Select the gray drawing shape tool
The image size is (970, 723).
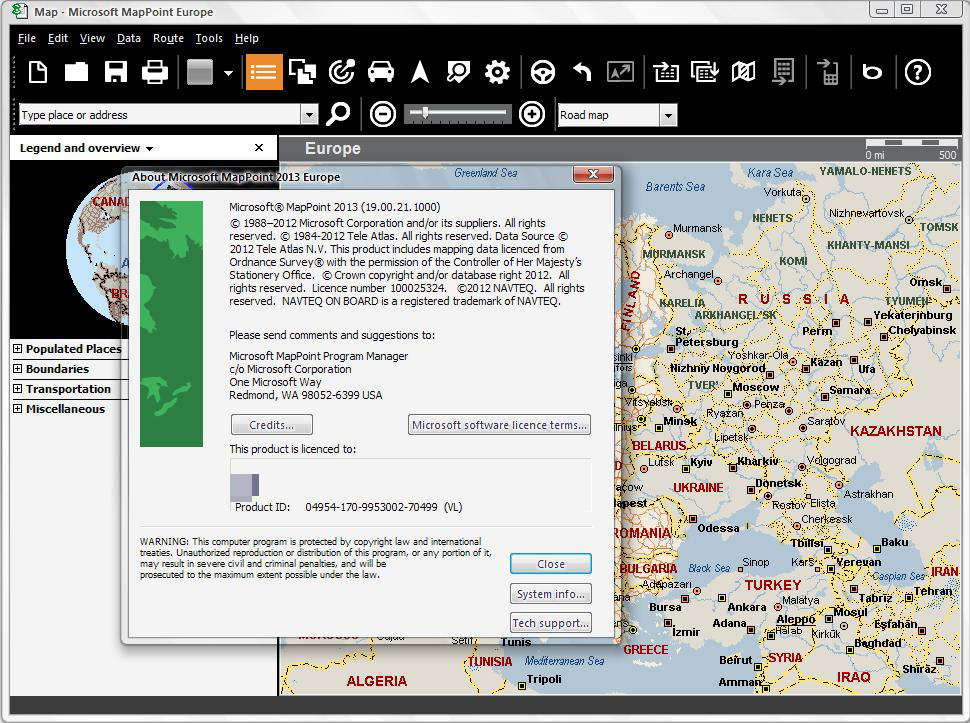[200, 72]
